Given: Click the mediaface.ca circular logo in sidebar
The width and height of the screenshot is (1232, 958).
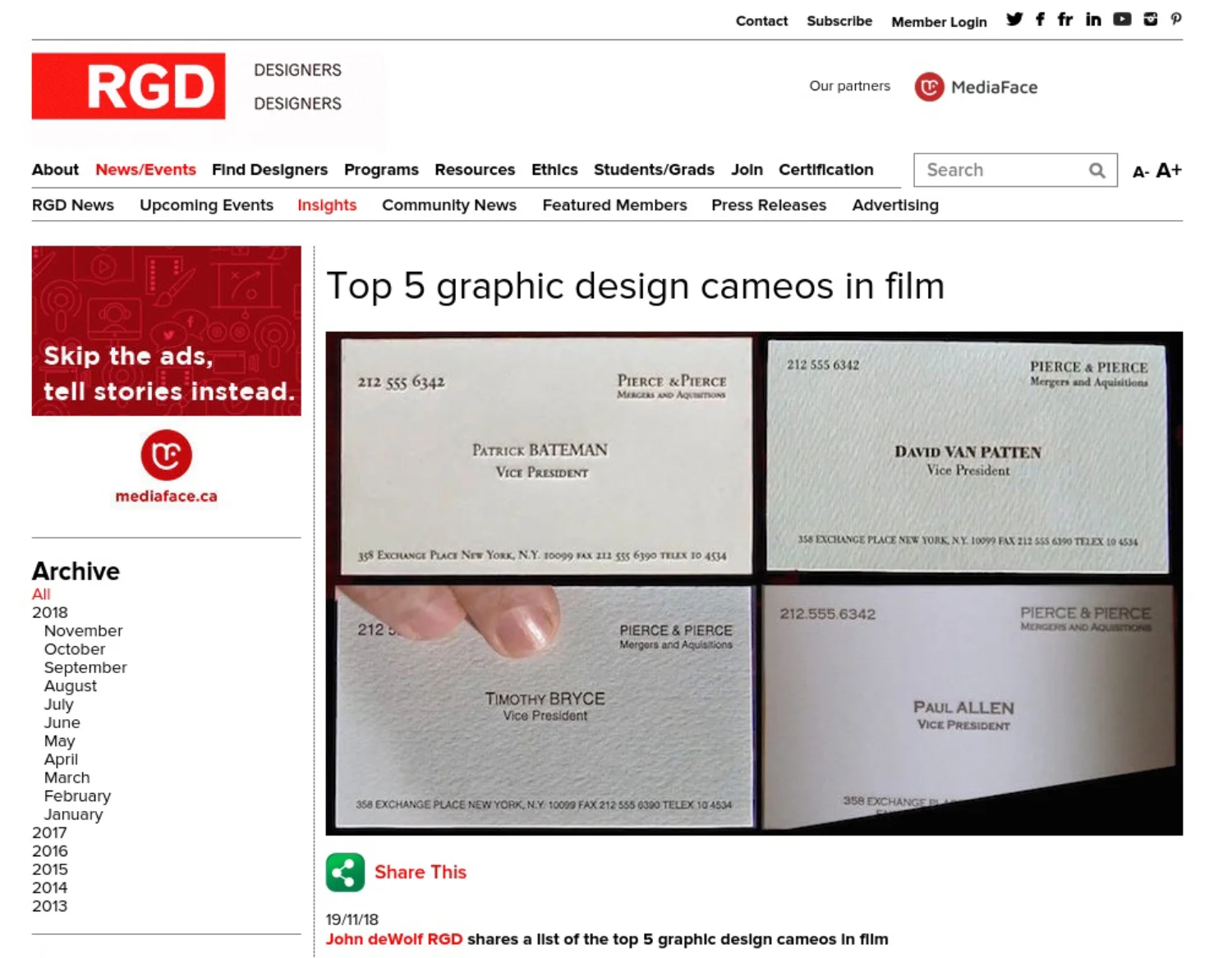Looking at the screenshot, I should (166, 455).
